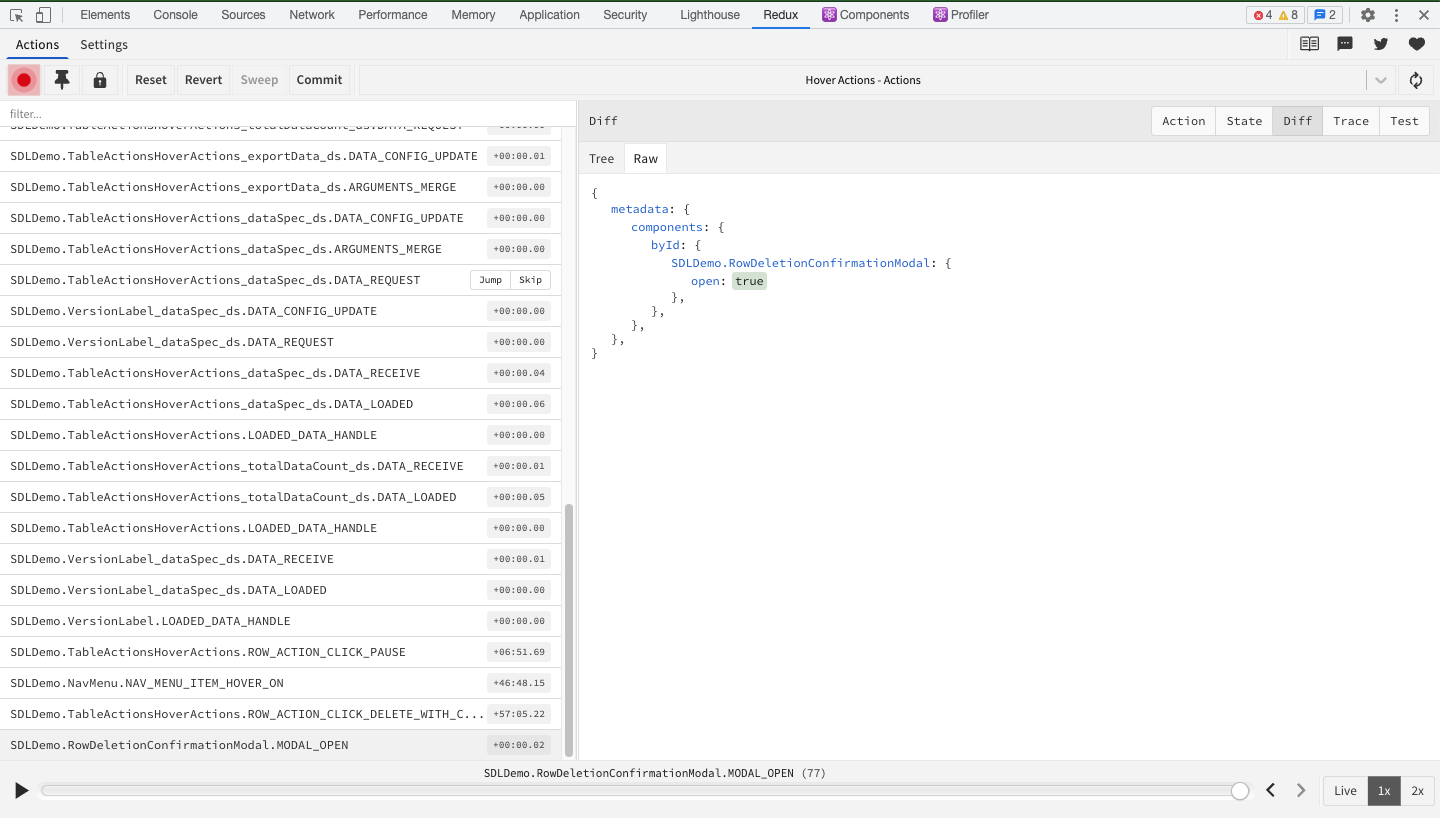Switch to the Network tab
This screenshot has width=1440, height=818.
point(311,14)
